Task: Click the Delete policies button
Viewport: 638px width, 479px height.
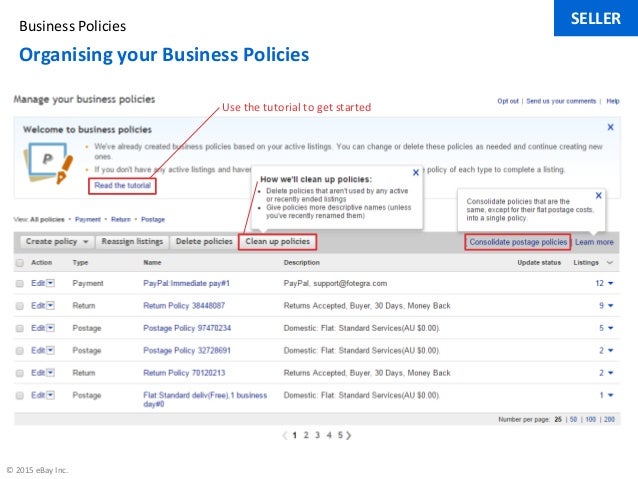Action: click(204, 242)
